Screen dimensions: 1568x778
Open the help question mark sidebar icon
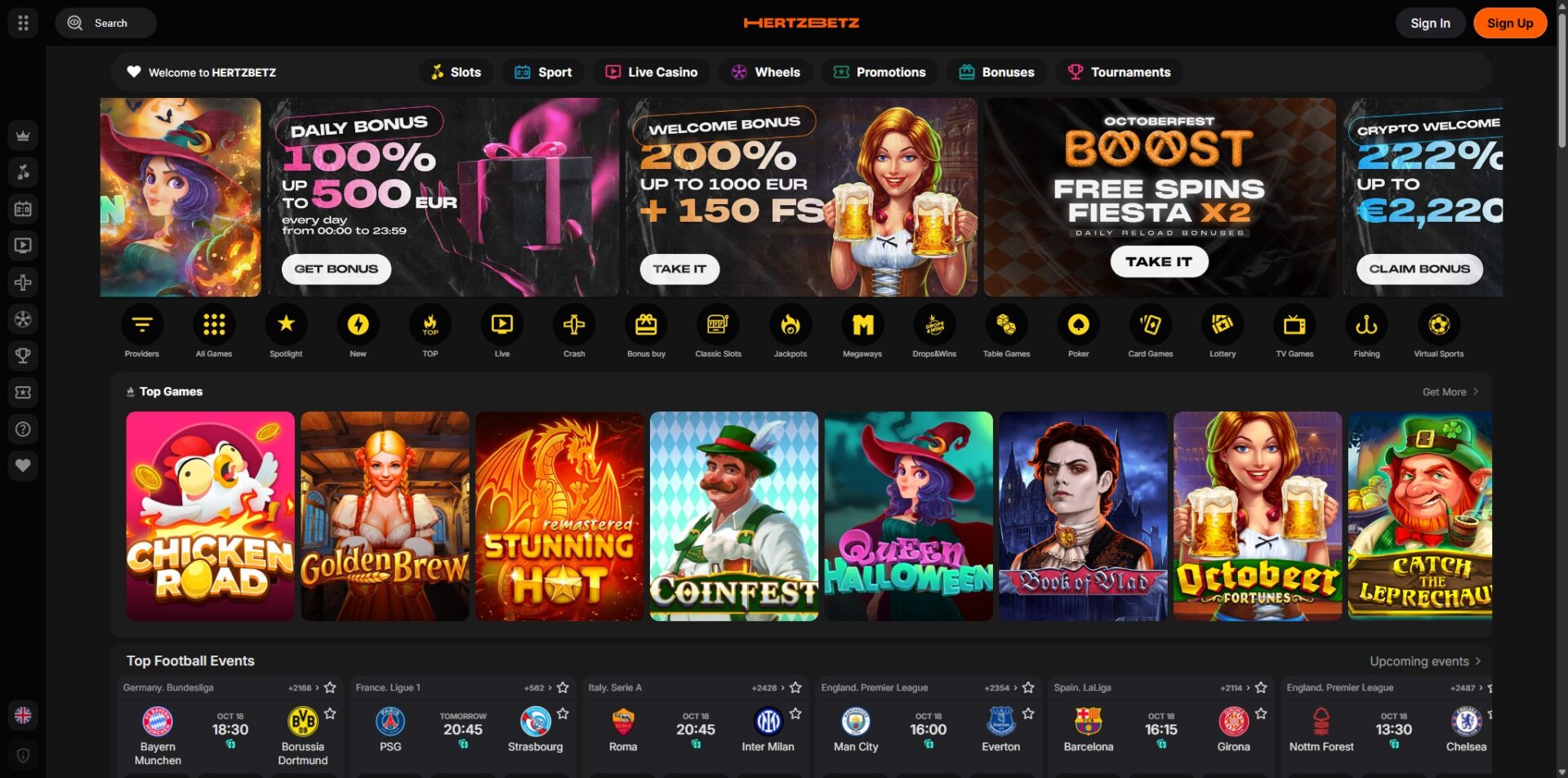[x=23, y=429]
